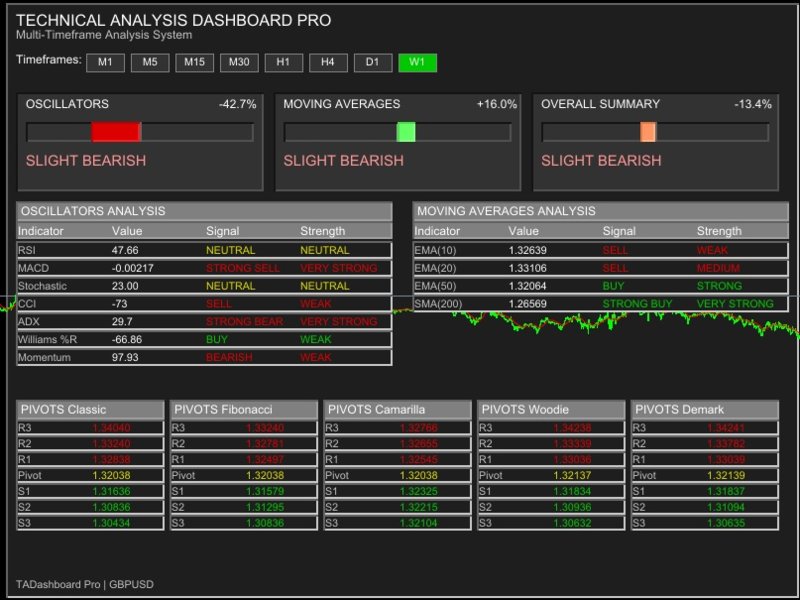Select Camarilla R1 value 1.32545
Viewport: 800px width, 600px height.
(x=418, y=460)
